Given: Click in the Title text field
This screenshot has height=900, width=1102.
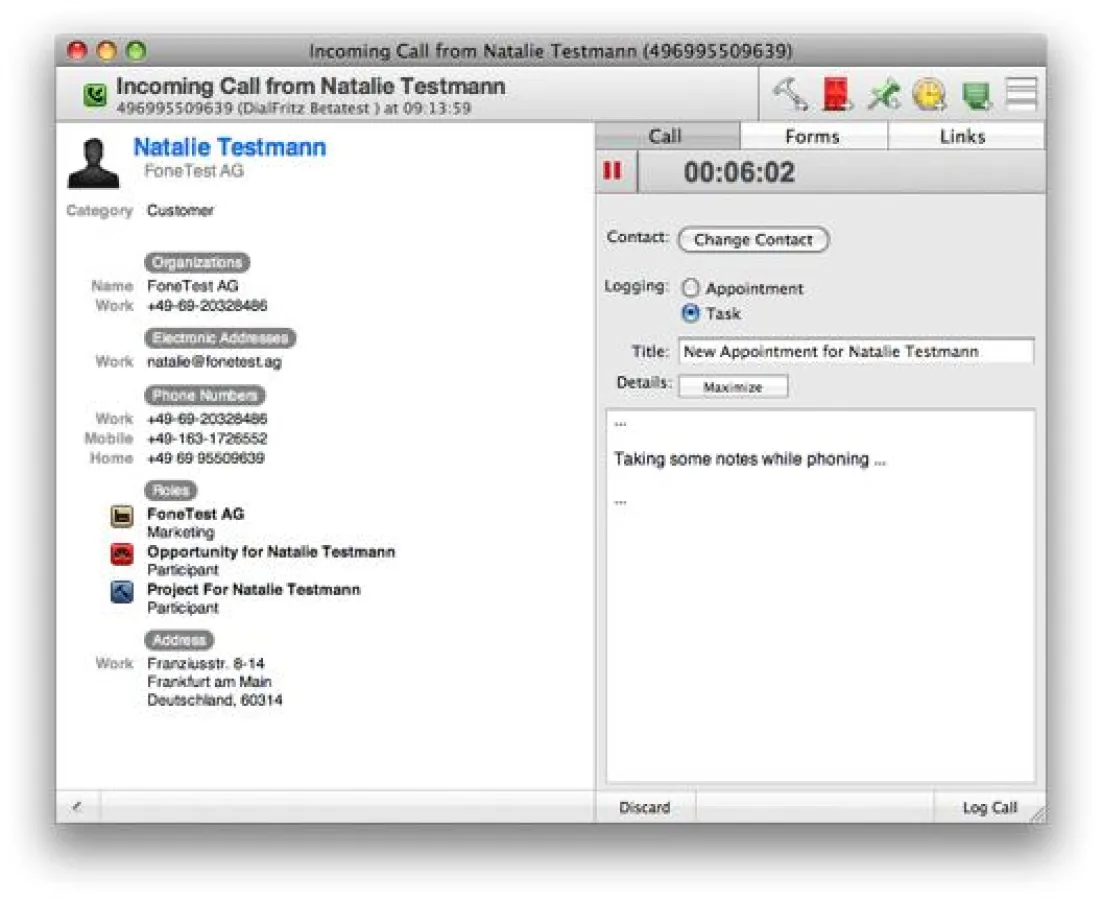Looking at the screenshot, I should [855, 351].
